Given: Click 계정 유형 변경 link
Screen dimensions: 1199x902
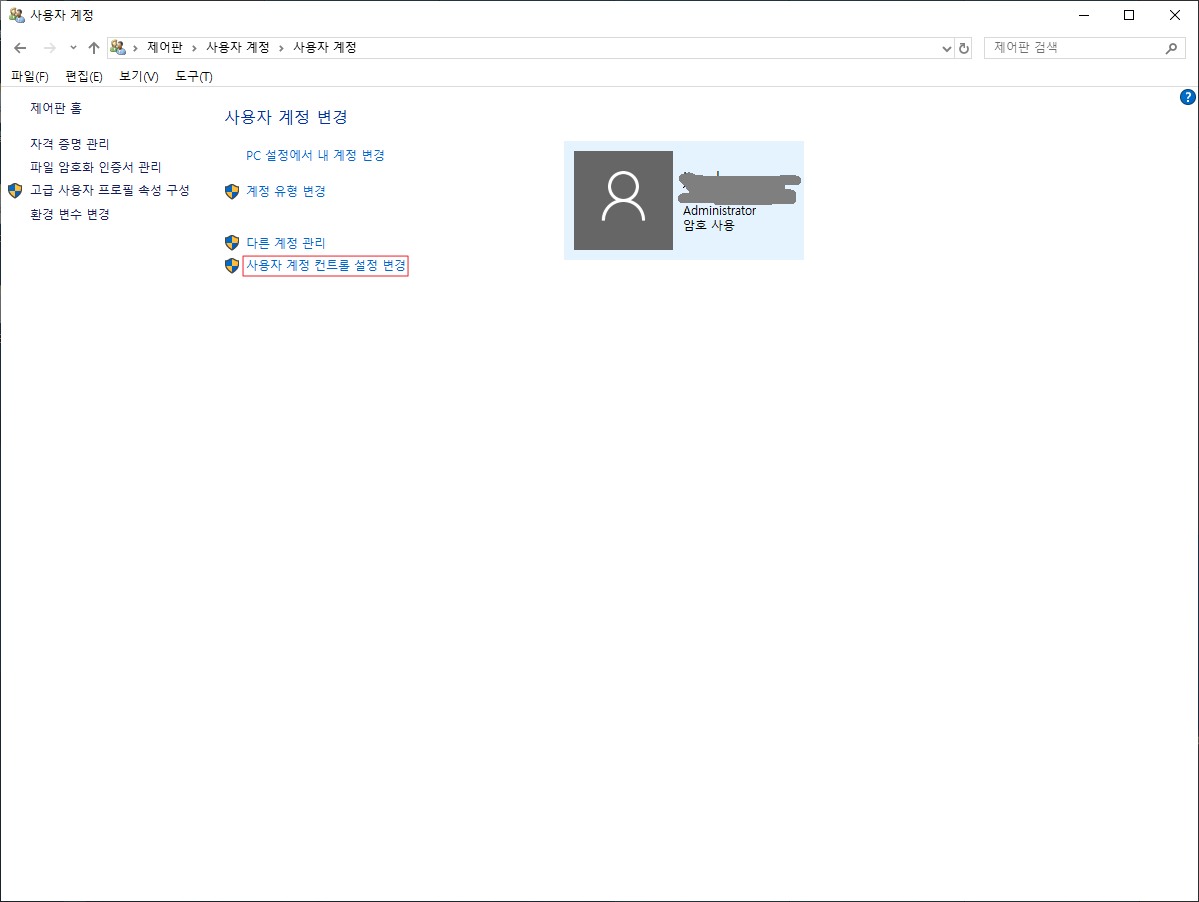Looking at the screenshot, I should coord(285,191).
